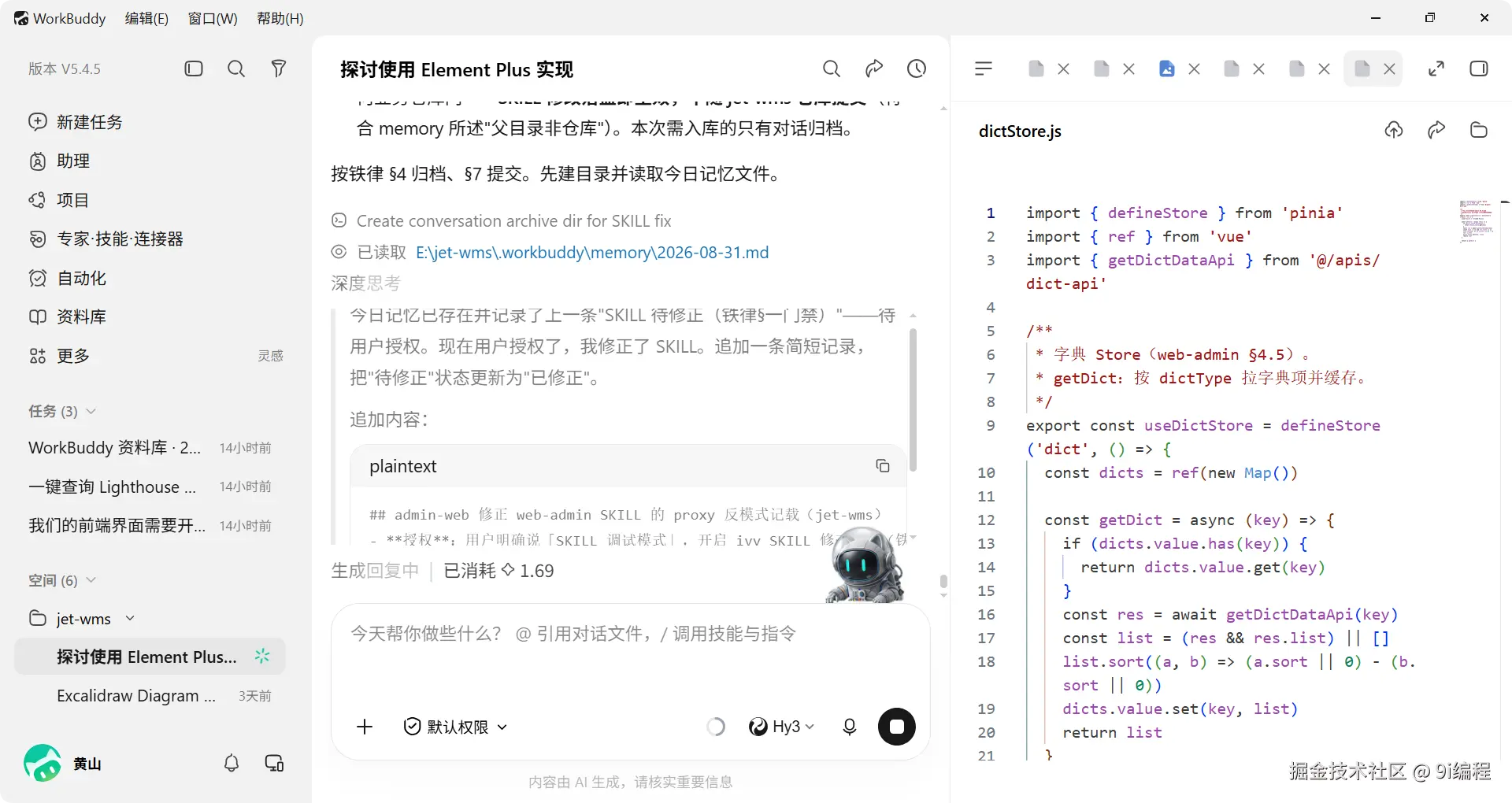Open the 自动化 automation section
Viewport: 1512px width, 803px height.
68,278
